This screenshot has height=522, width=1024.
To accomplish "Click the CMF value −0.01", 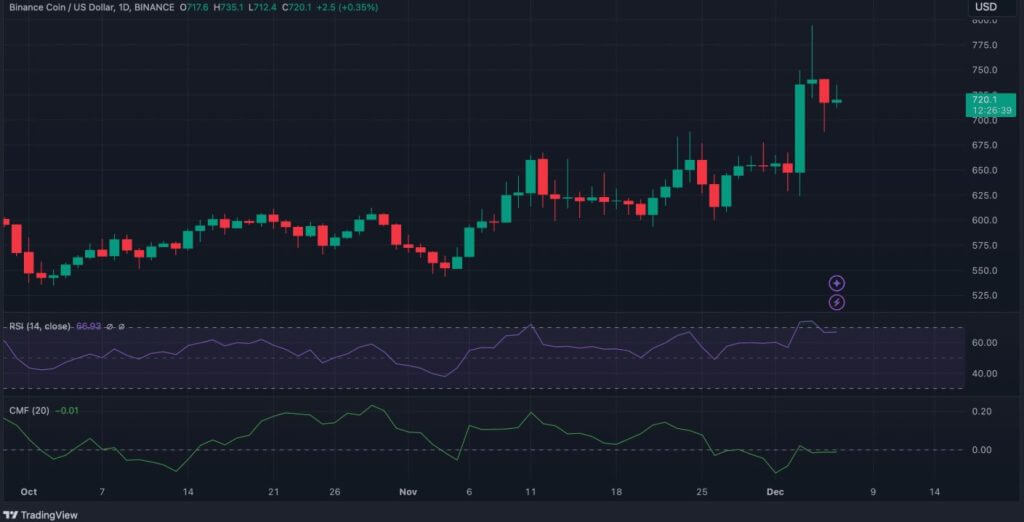I will click(x=67, y=410).
